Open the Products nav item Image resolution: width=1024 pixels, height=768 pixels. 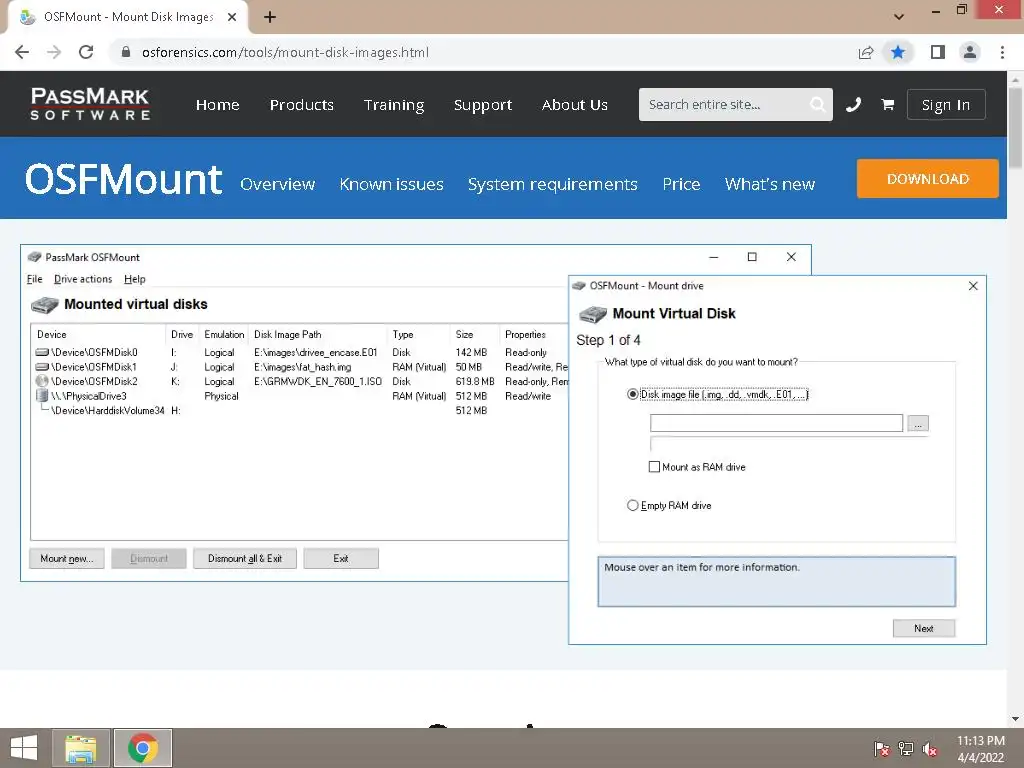tap(302, 104)
